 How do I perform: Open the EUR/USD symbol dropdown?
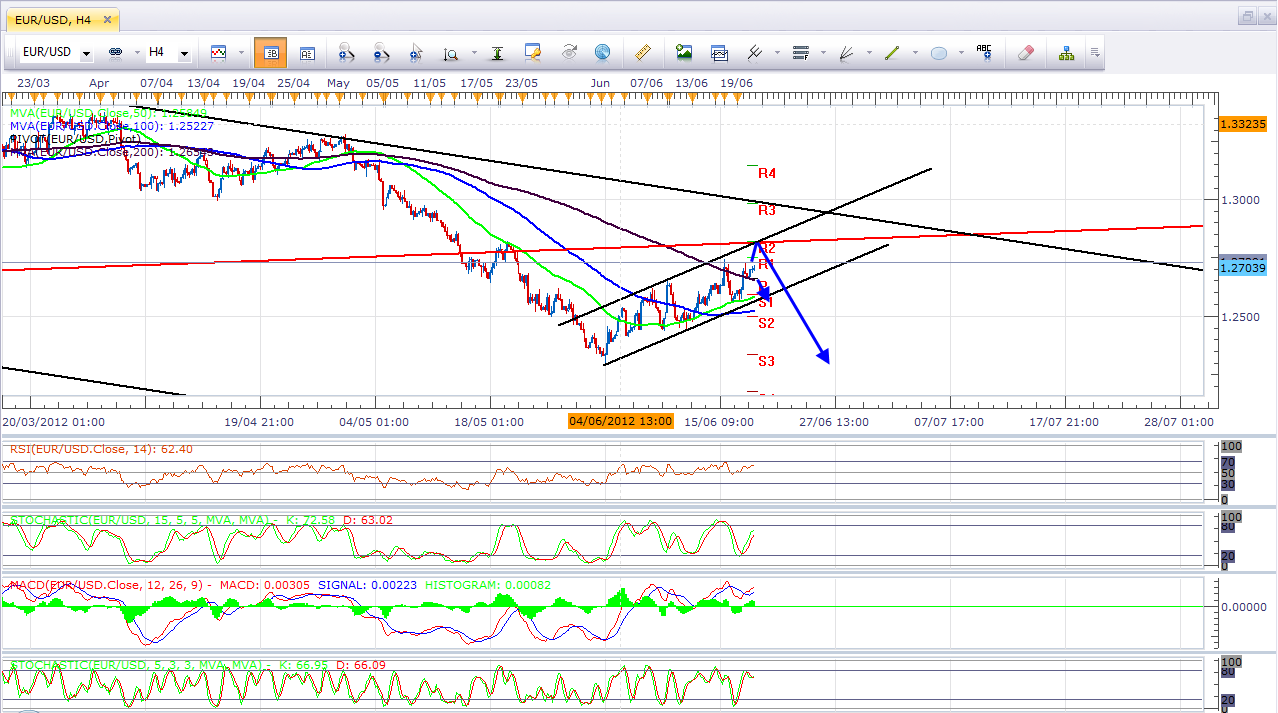(x=87, y=53)
